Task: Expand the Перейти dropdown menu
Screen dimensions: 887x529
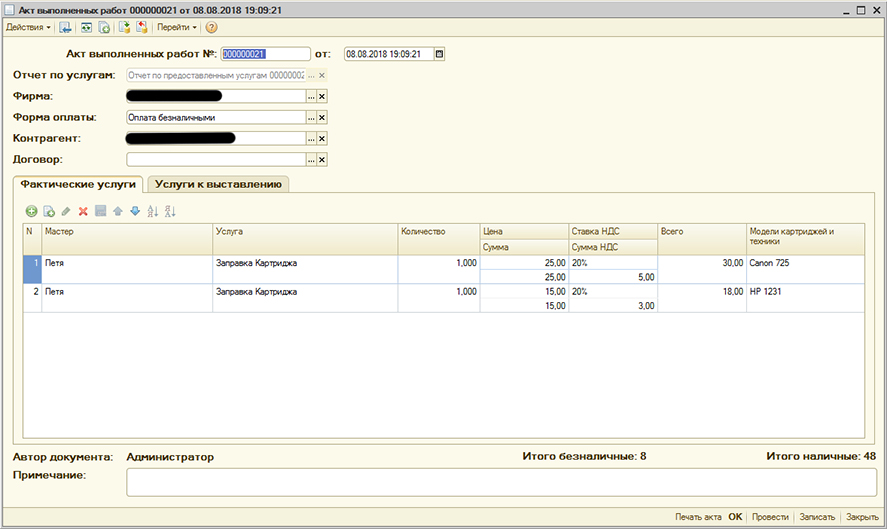Action: pyautogui.click(x=176, y=27)
